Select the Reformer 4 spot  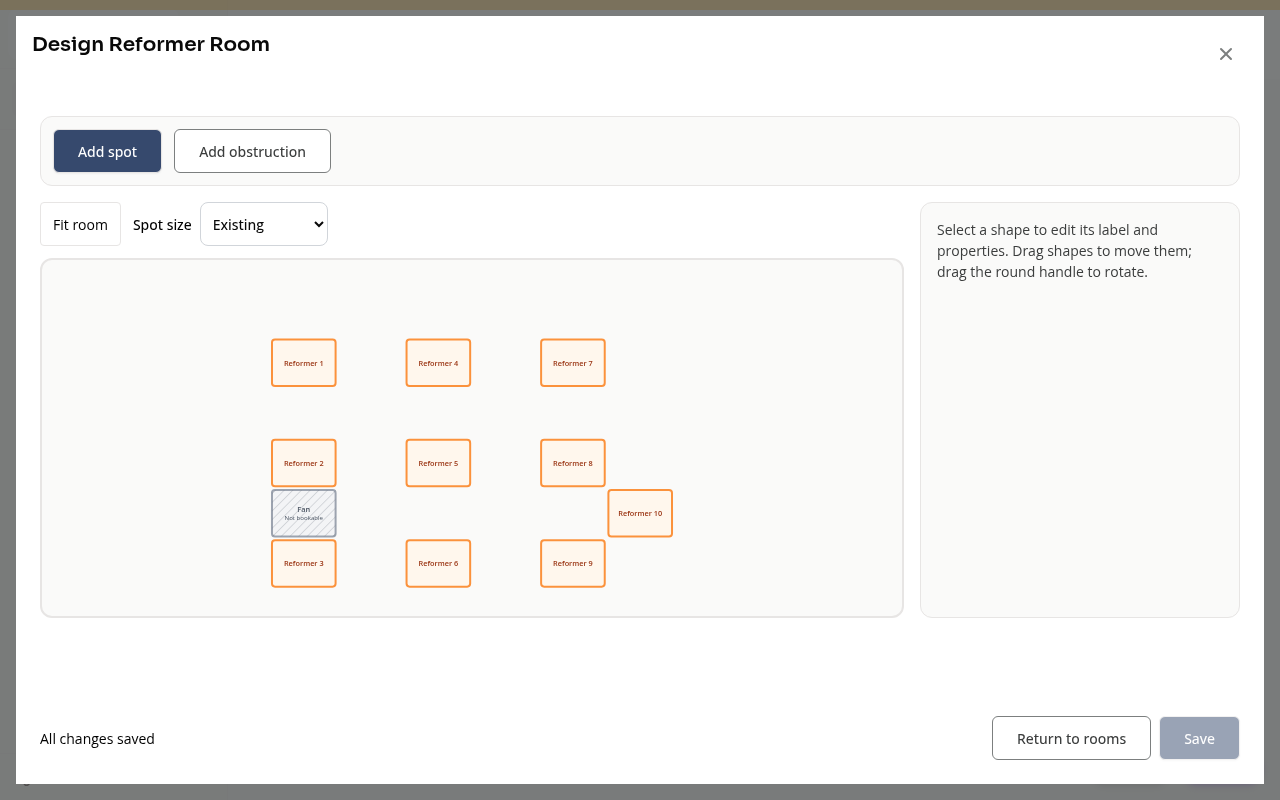pyautogui.click(x=438, y=363)
